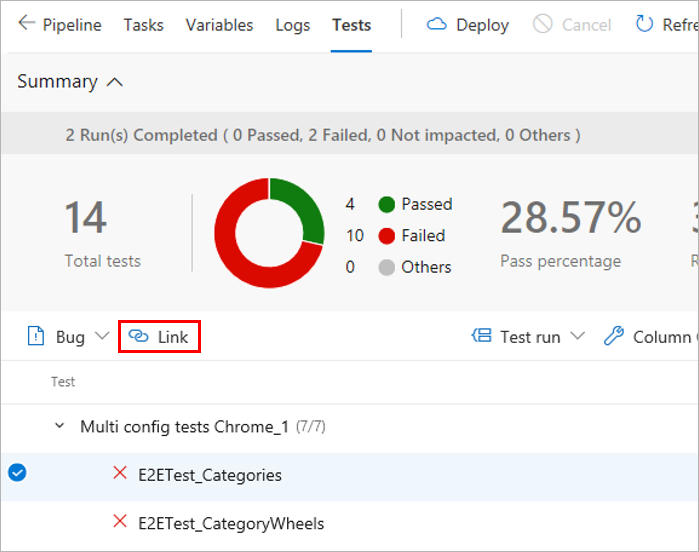Click the Bug button label

tap(70, 338)
